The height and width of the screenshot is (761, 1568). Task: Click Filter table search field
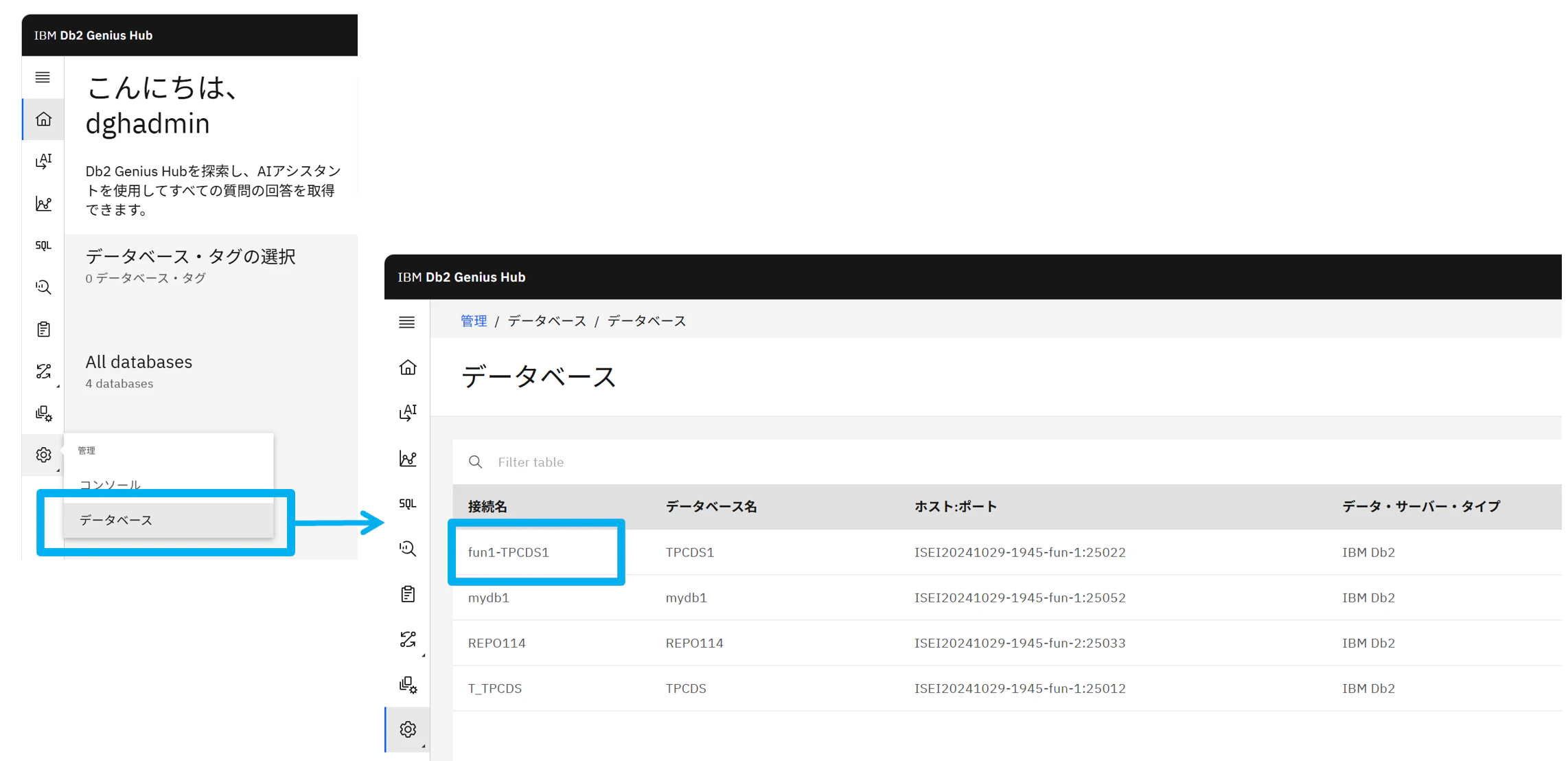1007,462
